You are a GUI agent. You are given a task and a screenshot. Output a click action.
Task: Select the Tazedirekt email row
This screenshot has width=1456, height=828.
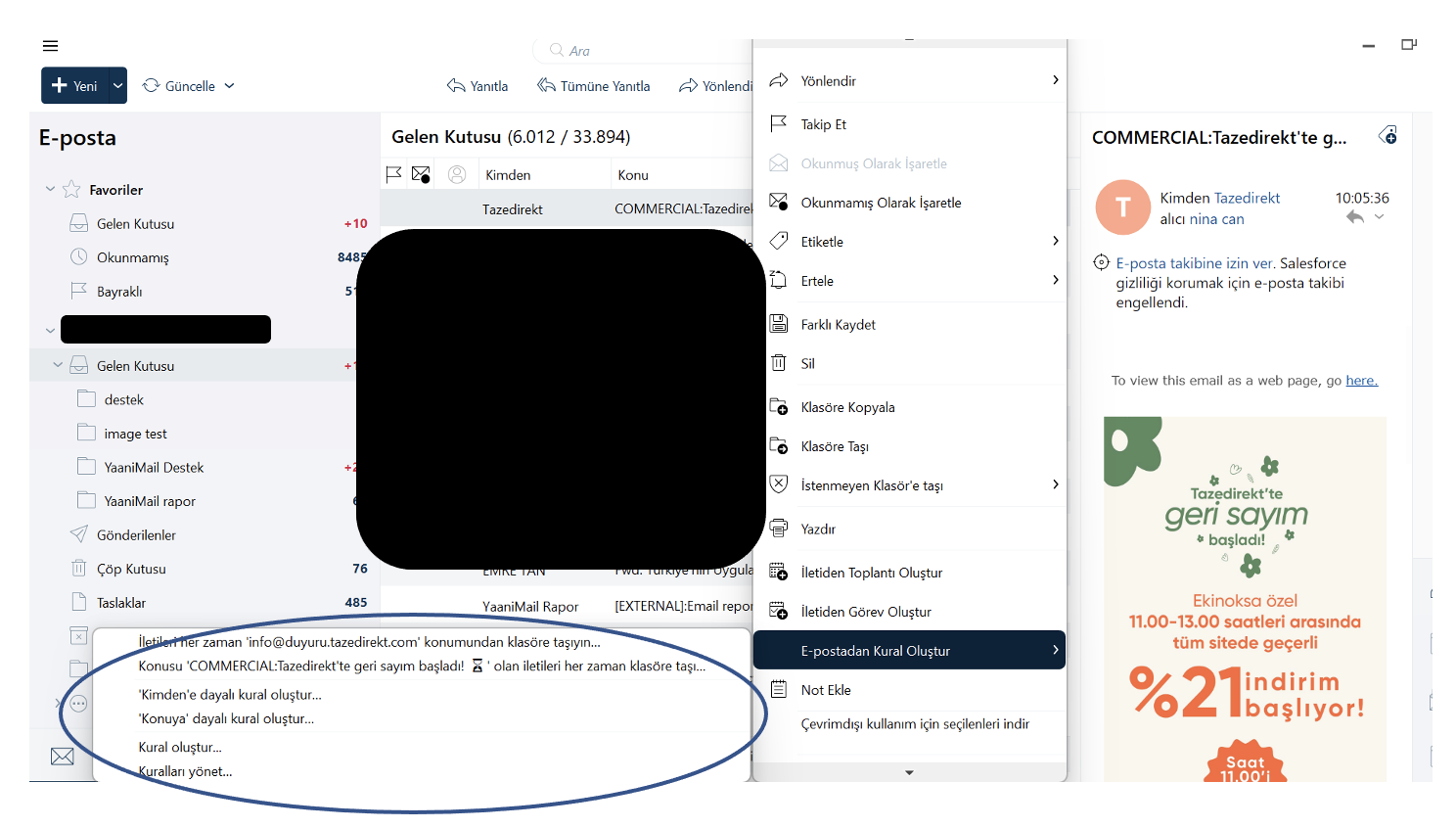pyautogui.click(x=567, y=208)
